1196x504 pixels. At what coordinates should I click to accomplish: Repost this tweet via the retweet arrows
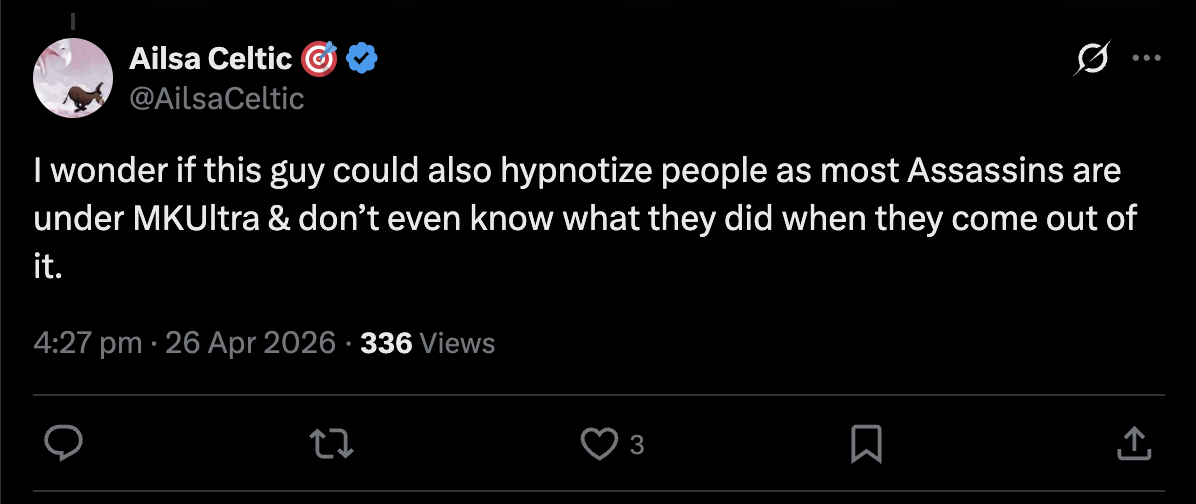pos(332,443)
